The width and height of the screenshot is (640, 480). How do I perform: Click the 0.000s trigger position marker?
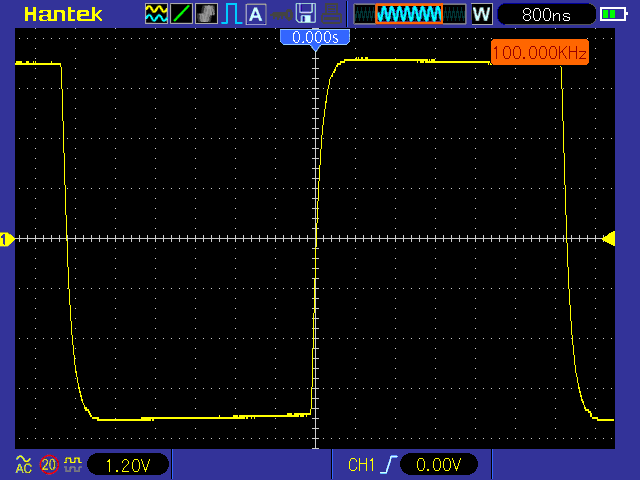[315, 39]
